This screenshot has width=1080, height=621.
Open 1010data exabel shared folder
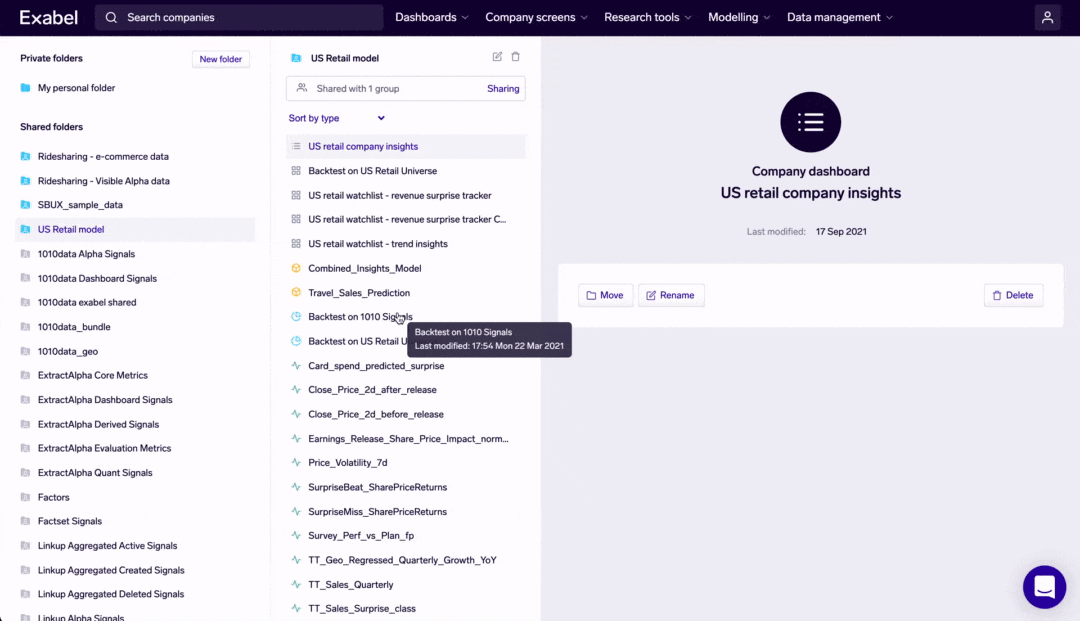pos(87,302)
